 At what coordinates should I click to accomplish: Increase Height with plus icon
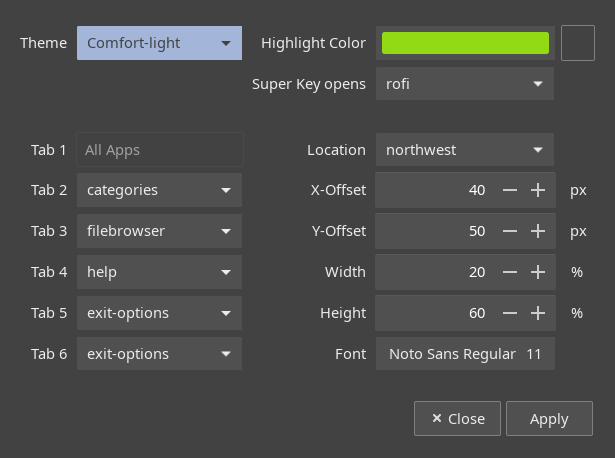pyautogui.click(x=538, y=313)
